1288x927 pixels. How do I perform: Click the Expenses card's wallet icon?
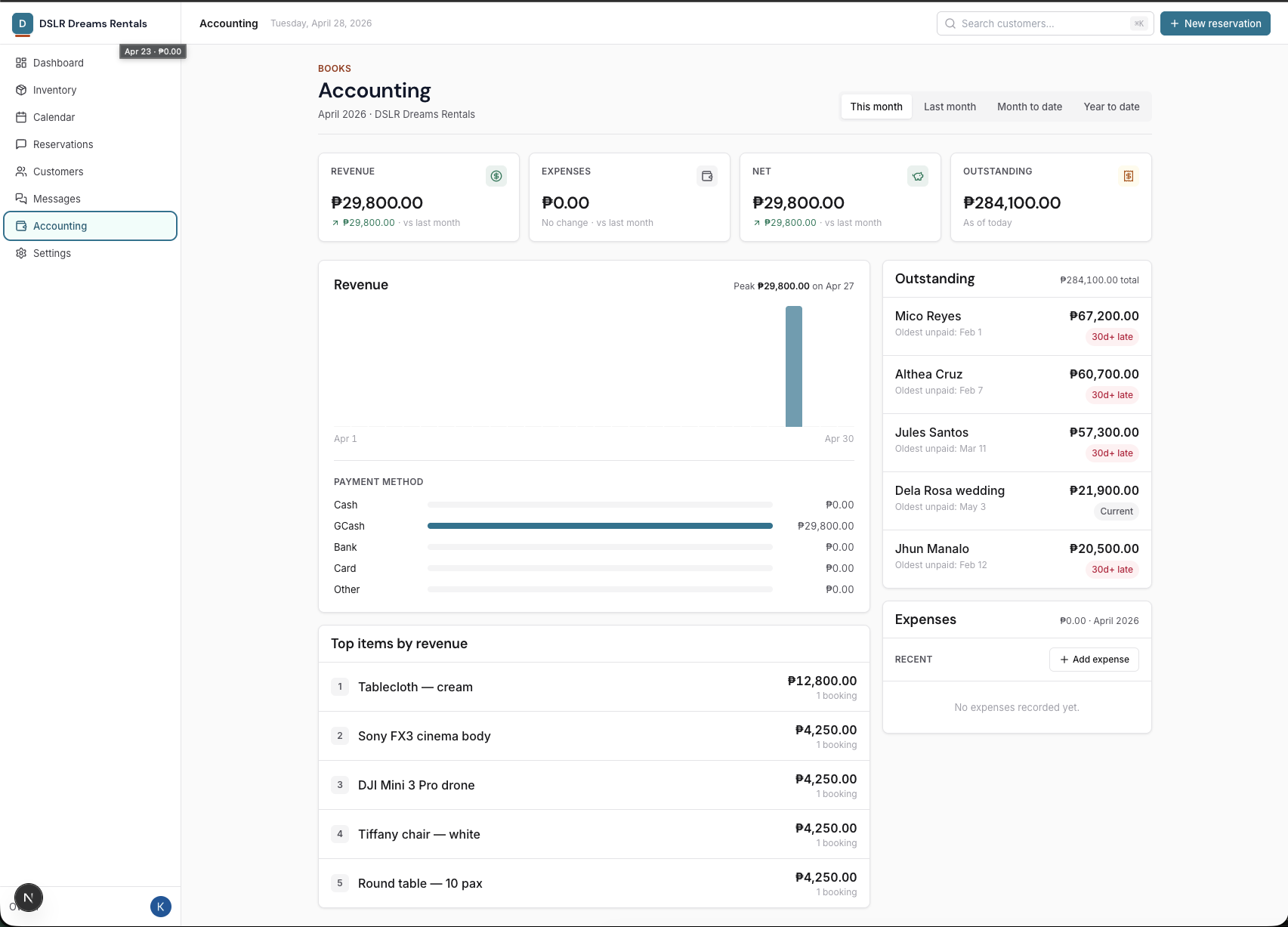[x=706, y=175]
